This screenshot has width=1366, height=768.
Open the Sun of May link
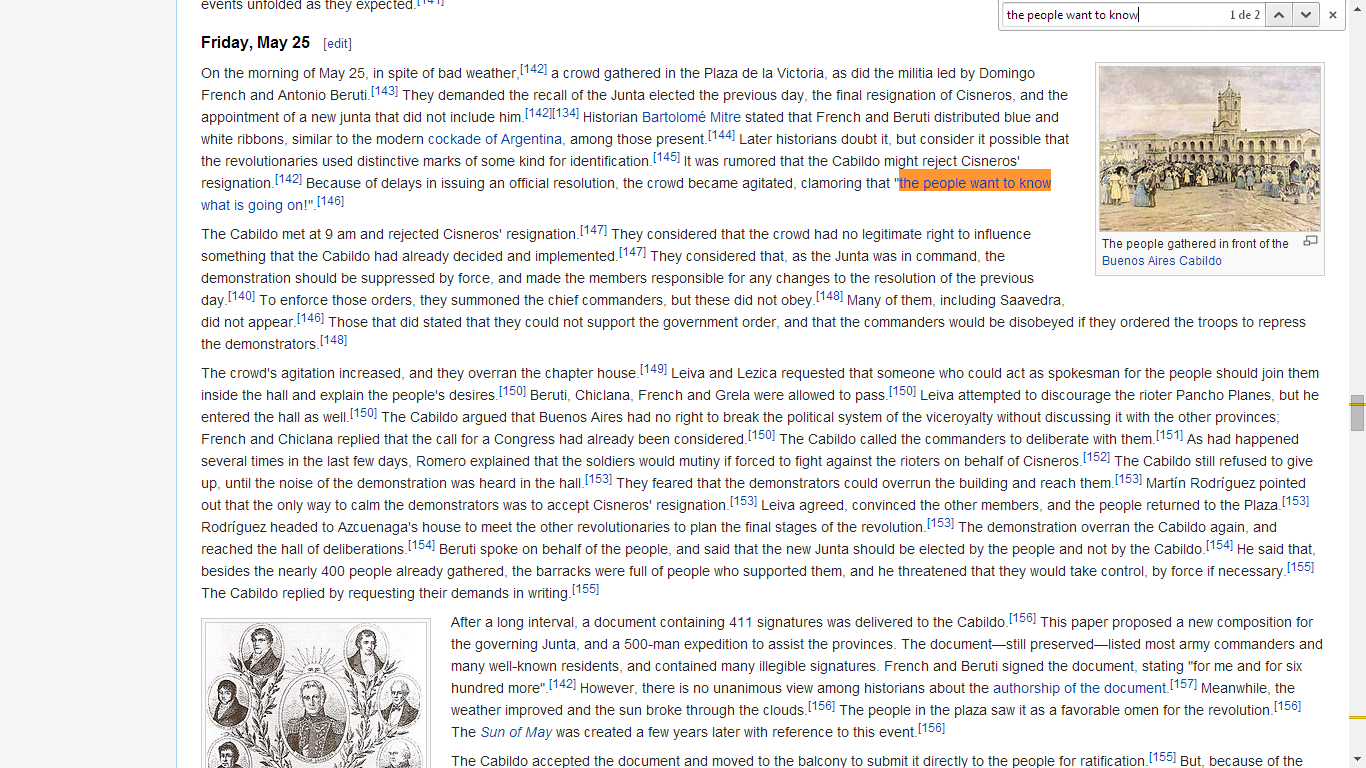click(516, 732)
